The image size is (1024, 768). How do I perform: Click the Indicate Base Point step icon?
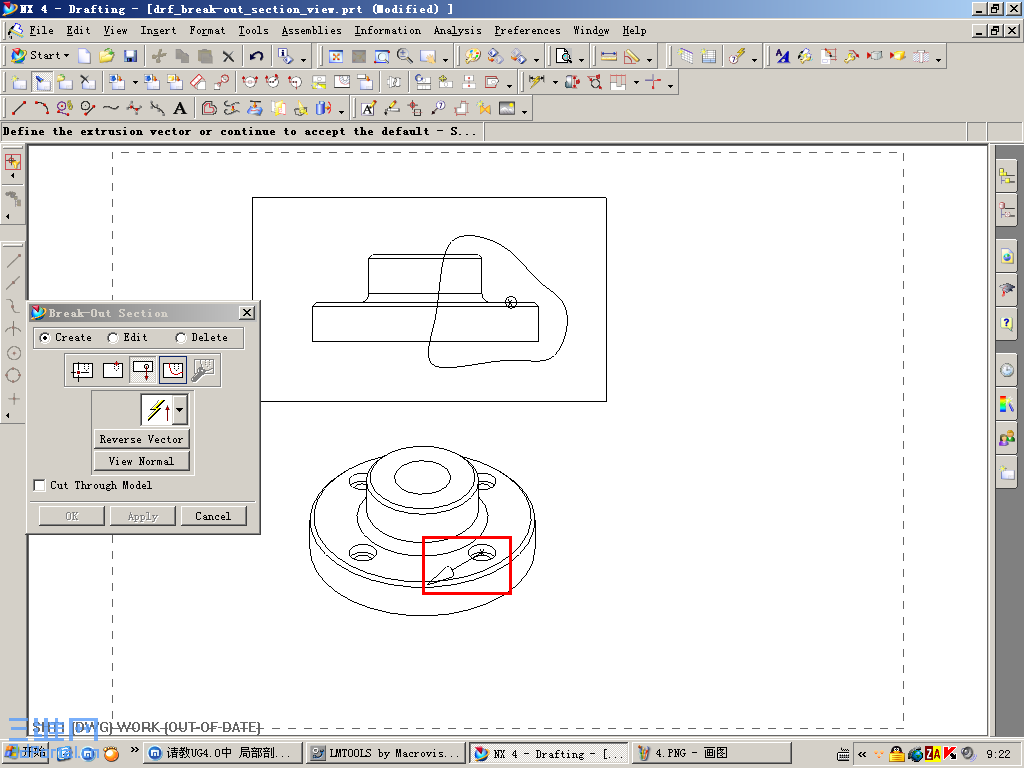(x=113, y=370)
